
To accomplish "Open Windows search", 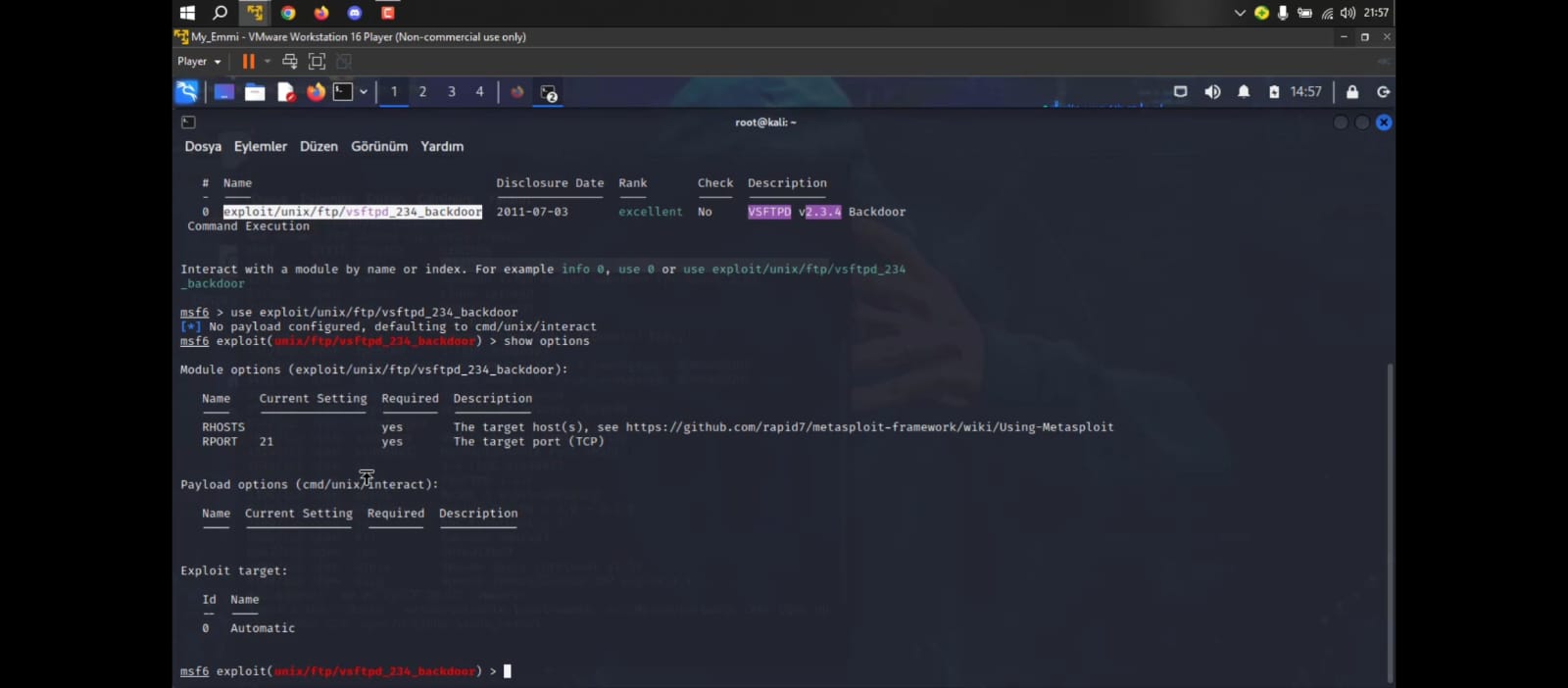I will click(220, 13).
